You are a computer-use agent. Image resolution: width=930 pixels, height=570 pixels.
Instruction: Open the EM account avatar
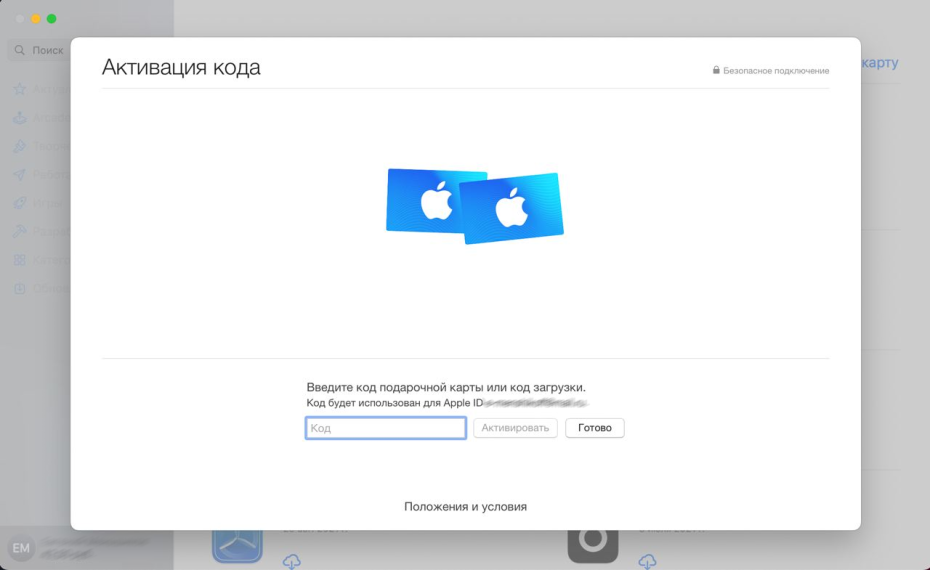tap(21, 548)
